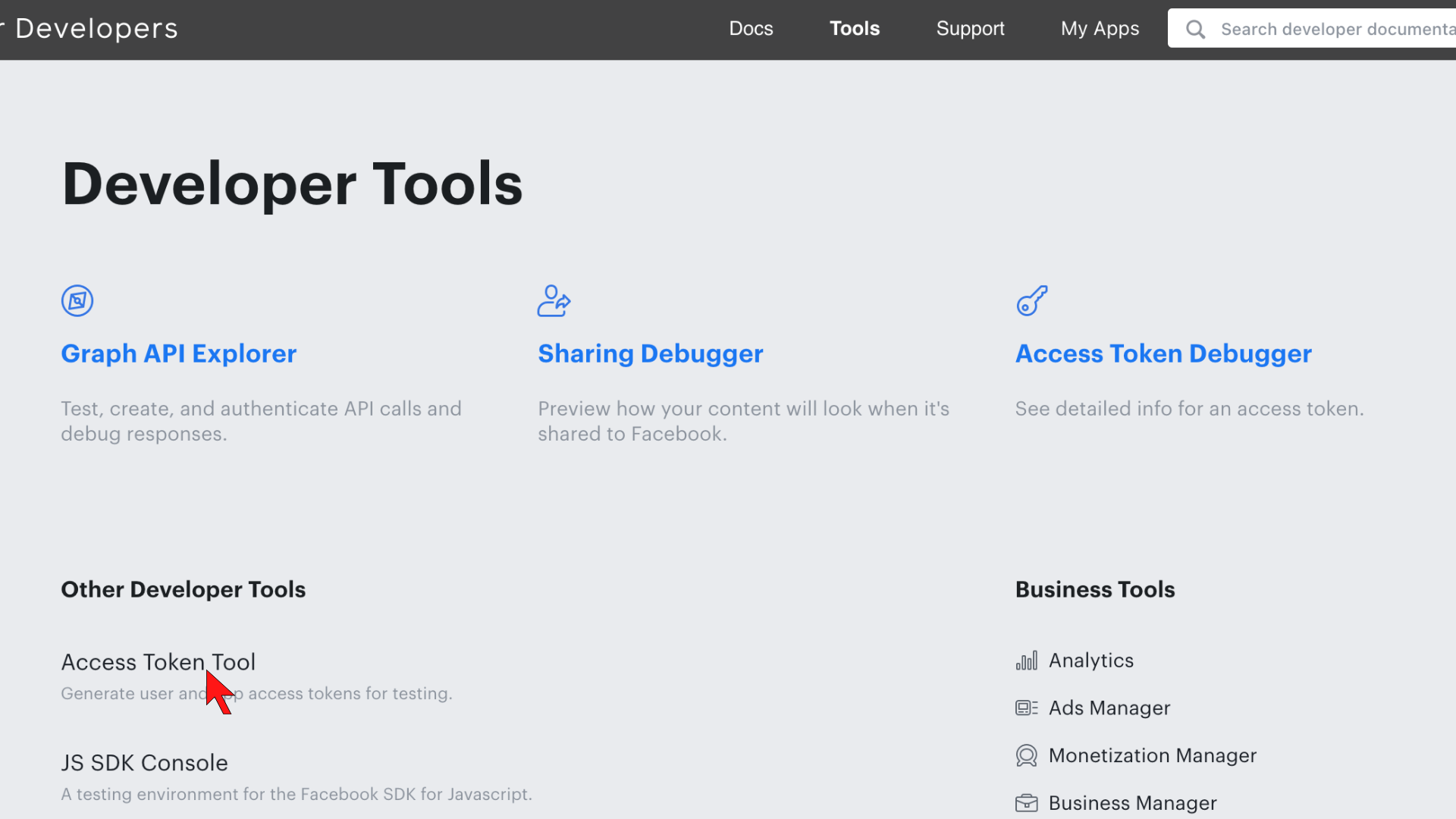Screen dimensions: 1456x819
Task: Click the Access Token Debugger key icon
Action: [x=1032, y=301]
